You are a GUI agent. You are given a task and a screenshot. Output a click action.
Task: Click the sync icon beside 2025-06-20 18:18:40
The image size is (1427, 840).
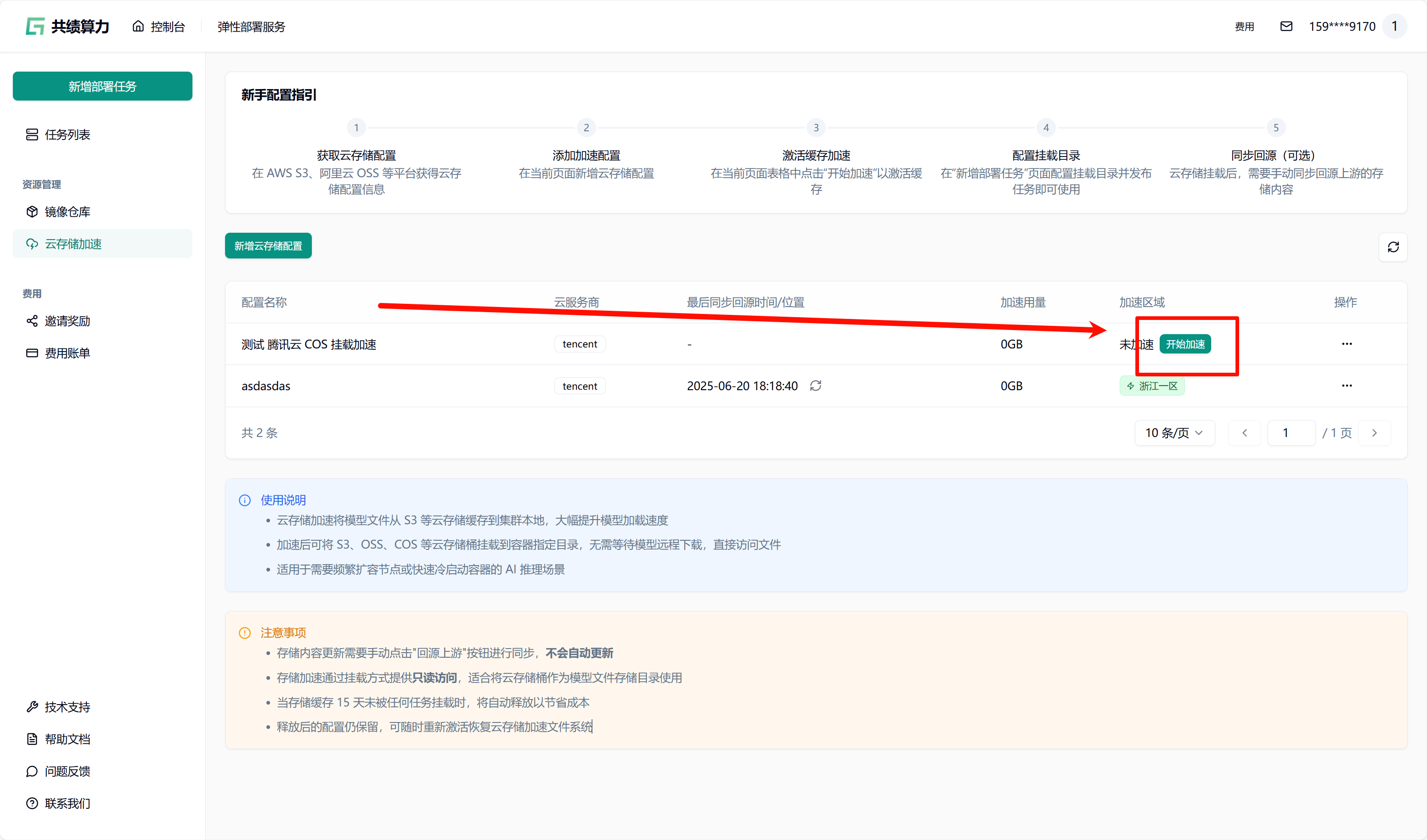click(x=815, y=386)
